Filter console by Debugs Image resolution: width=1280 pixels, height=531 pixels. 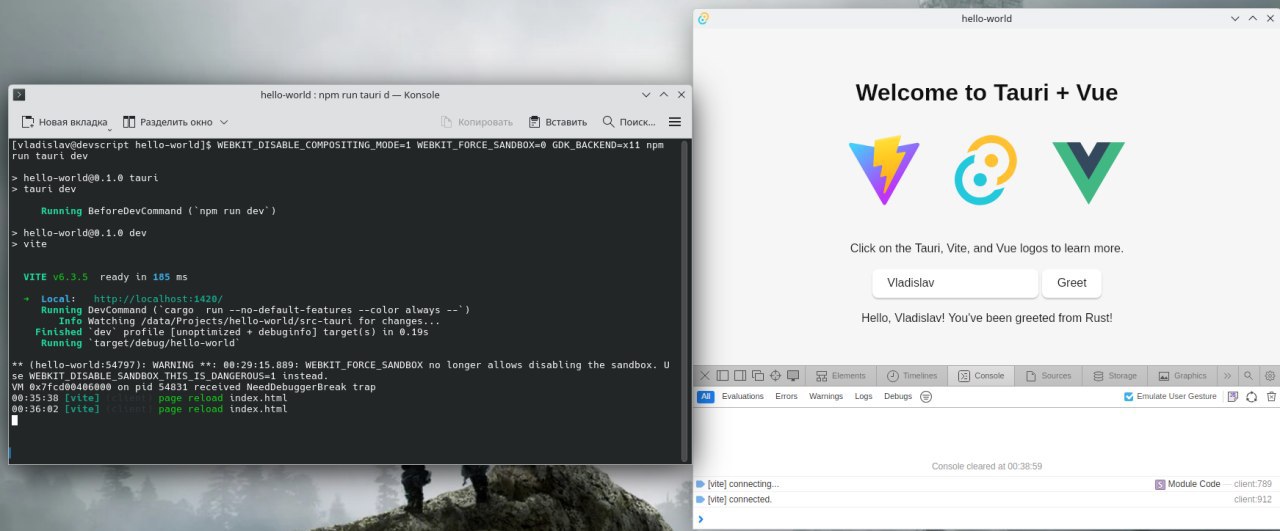click(x=898, y=396)
